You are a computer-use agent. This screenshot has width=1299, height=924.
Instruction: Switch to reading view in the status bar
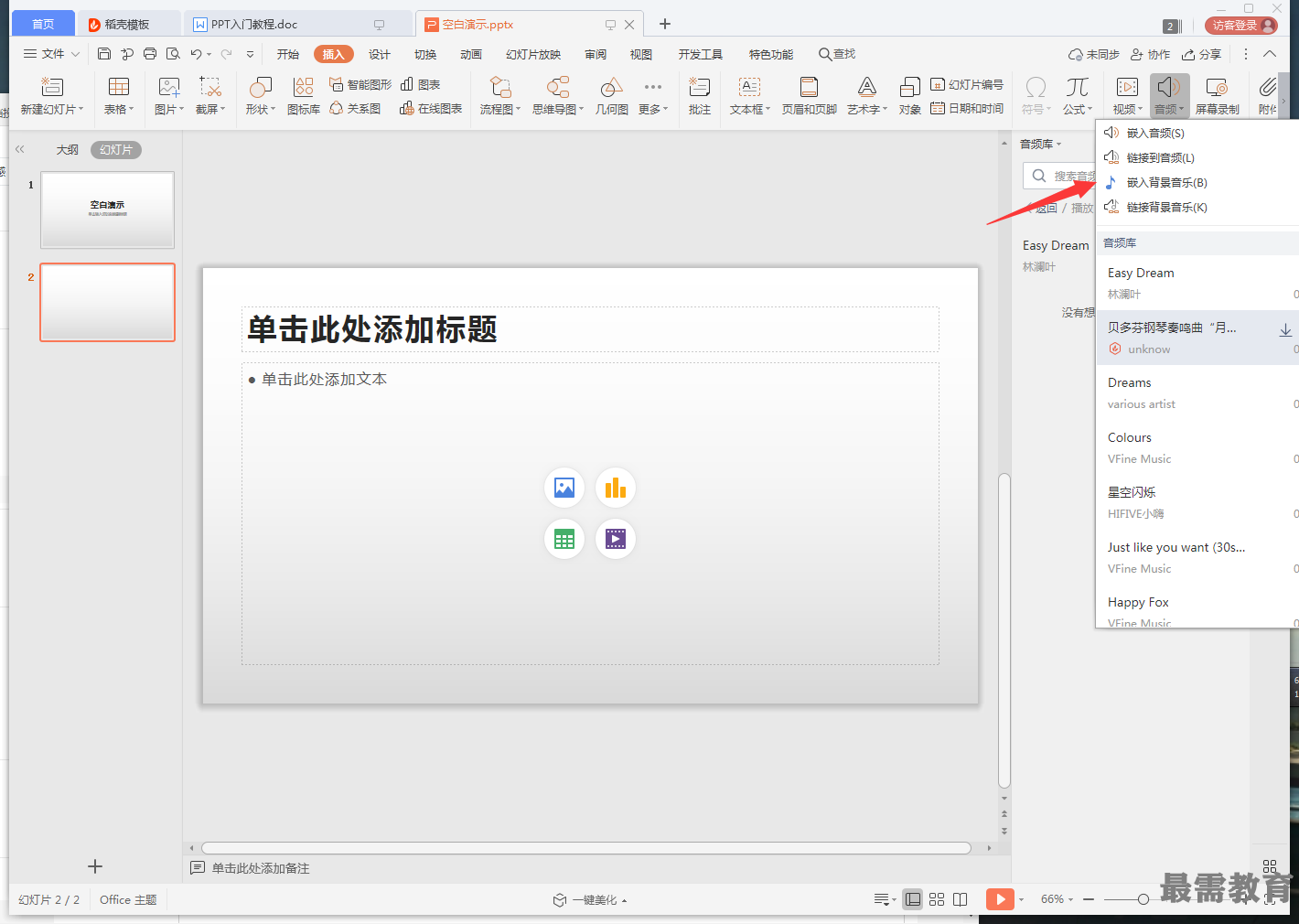[x=961, y=899]
